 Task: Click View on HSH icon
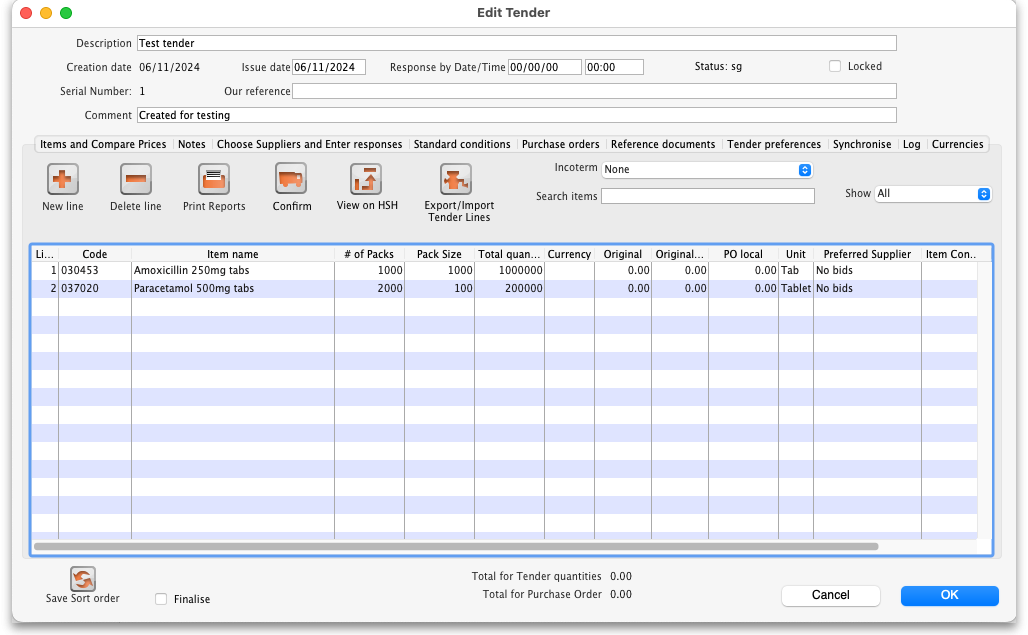click(366, 180)
